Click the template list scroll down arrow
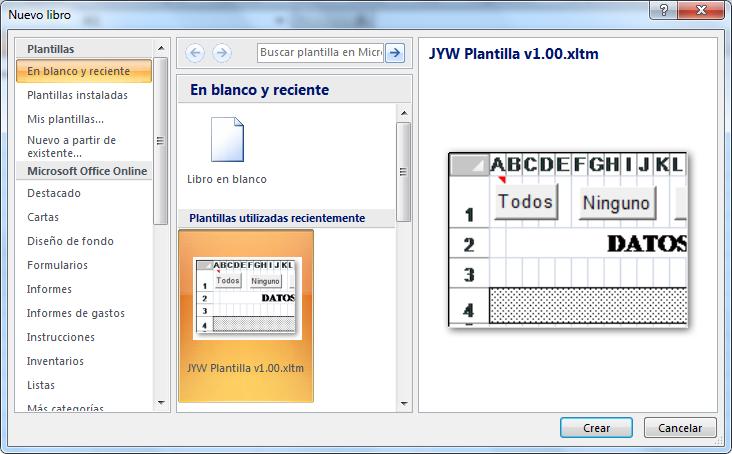Viewport: 732px width, 454px height. (x=404, y=403)
